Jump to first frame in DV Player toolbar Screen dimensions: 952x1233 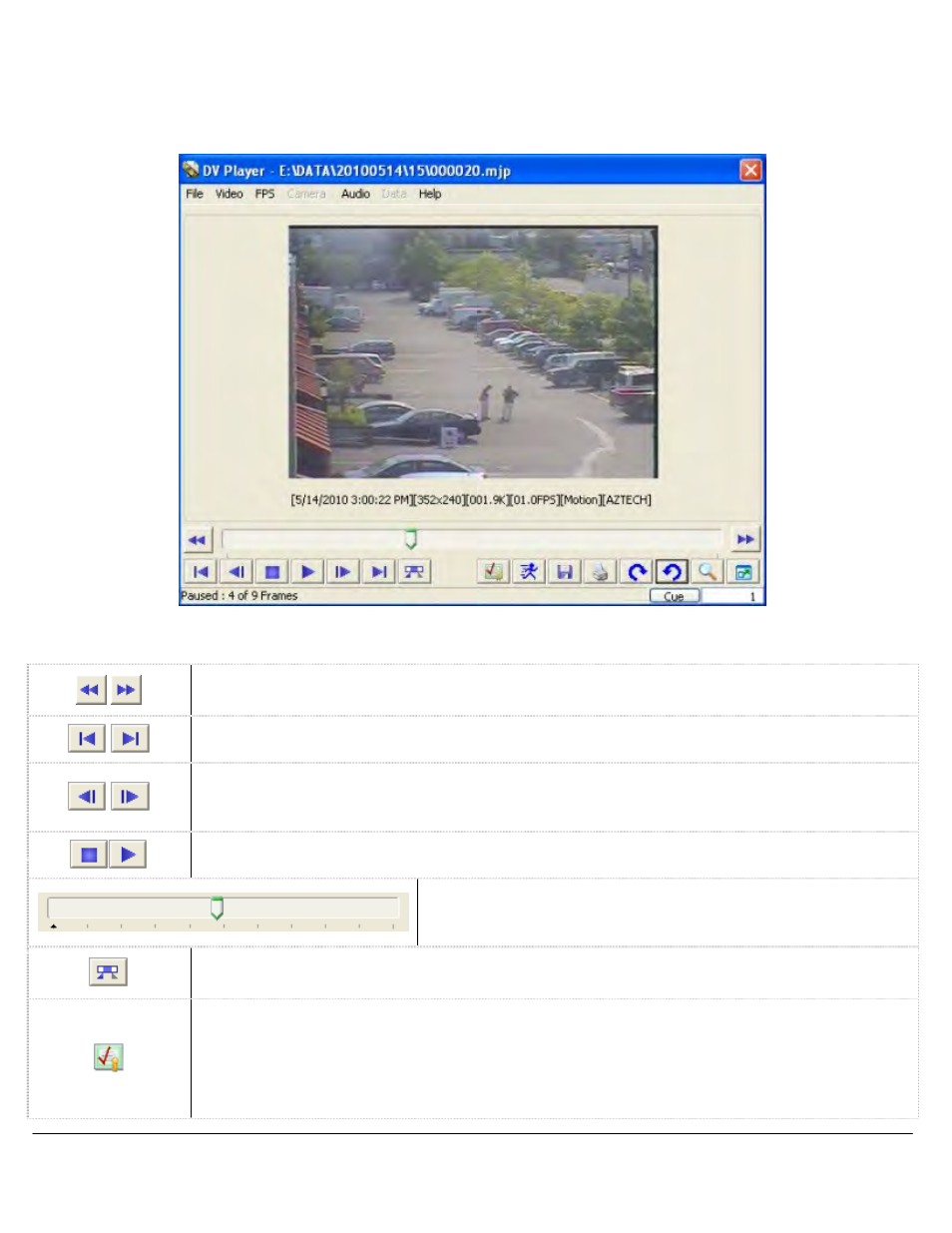(201, 572)
